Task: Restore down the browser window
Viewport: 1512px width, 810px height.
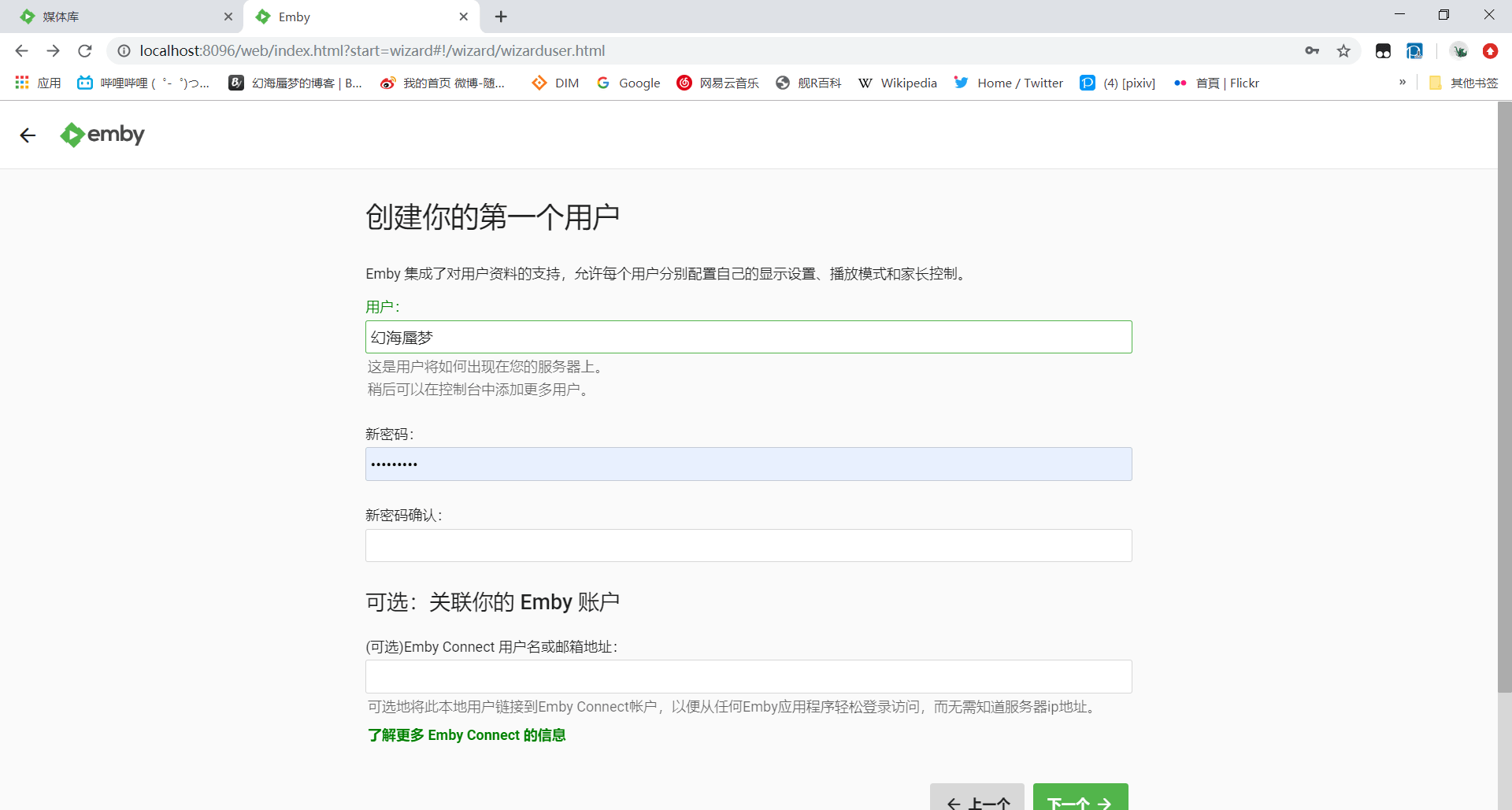Action: (1443, 15)
